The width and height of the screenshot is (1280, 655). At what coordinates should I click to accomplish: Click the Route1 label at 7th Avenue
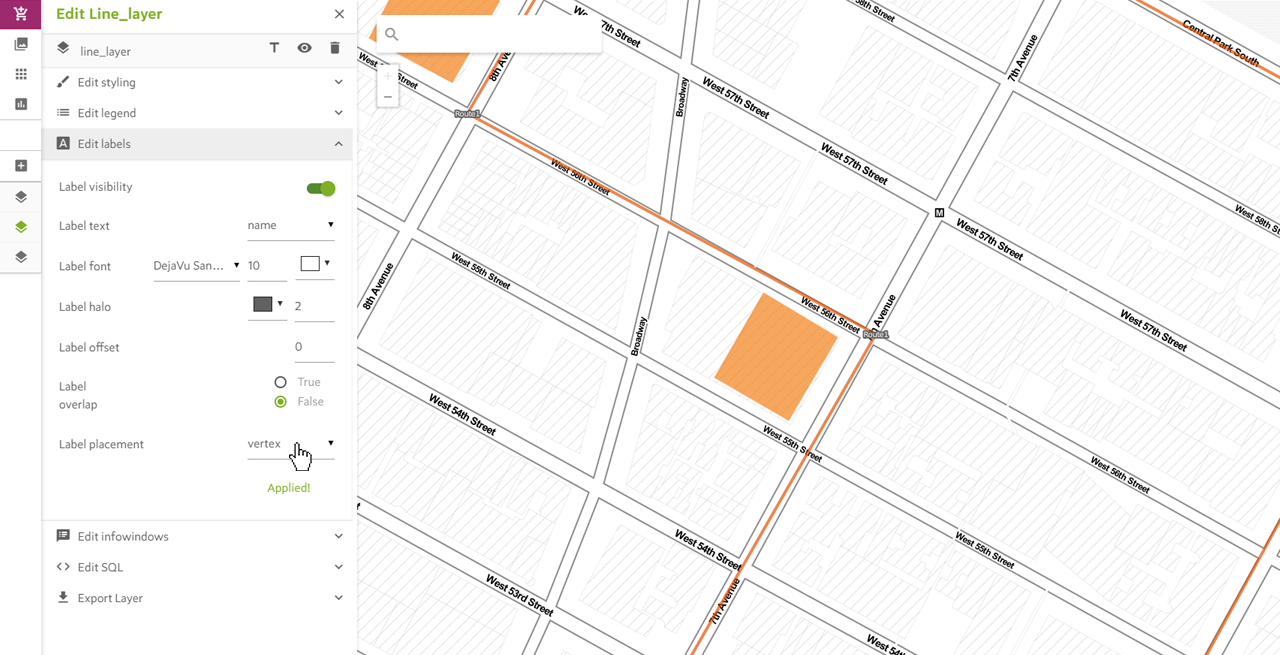click(876, 335)
